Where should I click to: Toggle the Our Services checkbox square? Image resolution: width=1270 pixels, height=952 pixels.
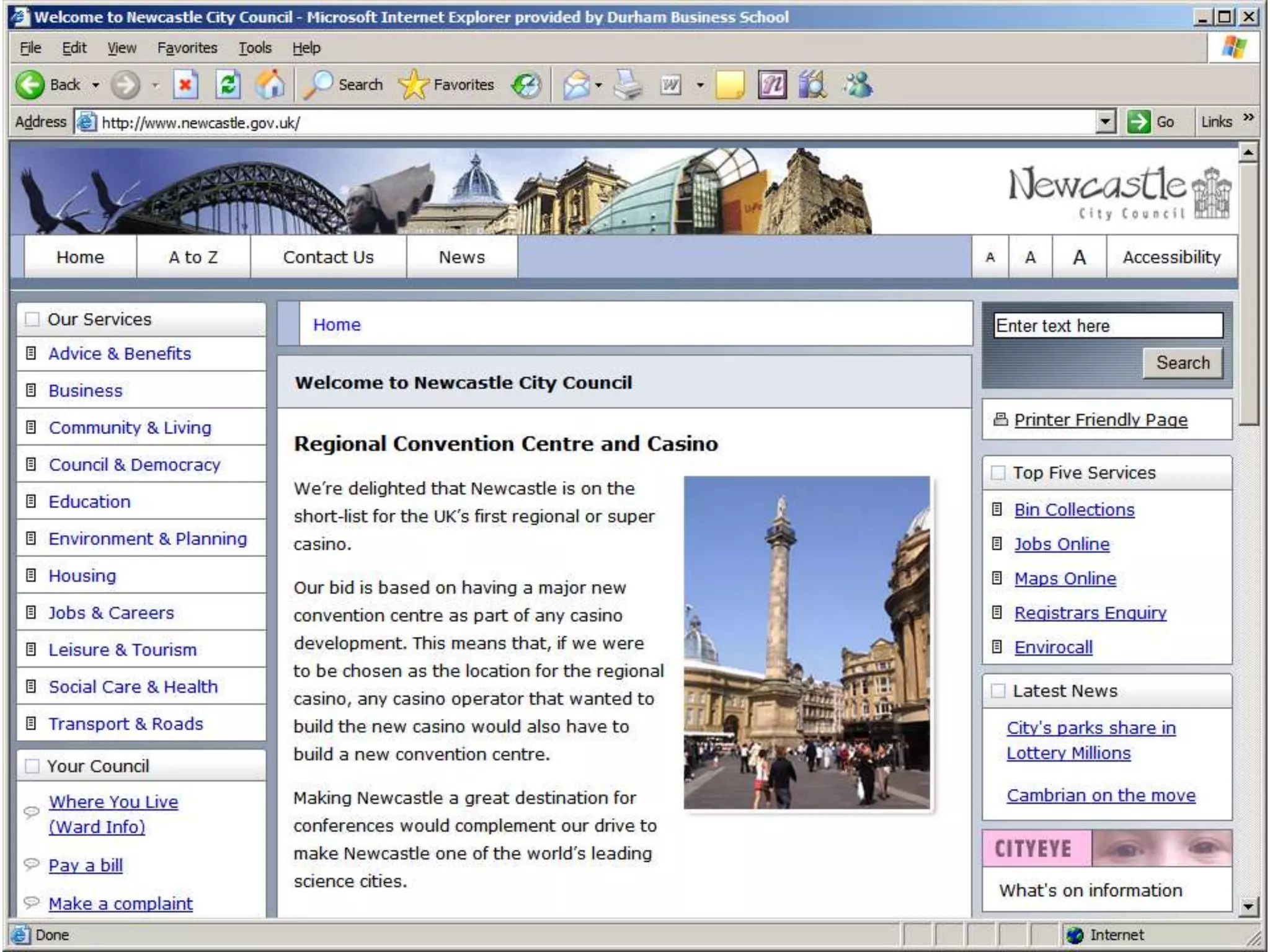[x=32, y=319]
